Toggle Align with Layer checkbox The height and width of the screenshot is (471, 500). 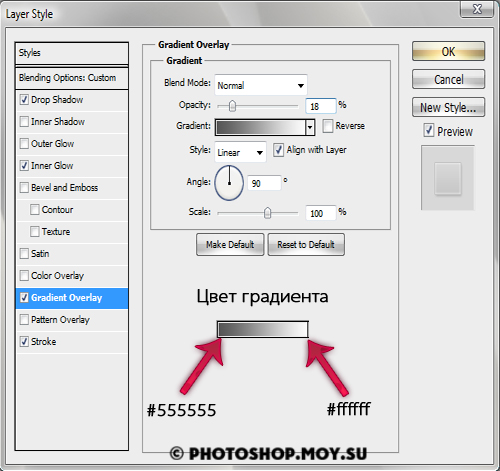pos(278,150)
